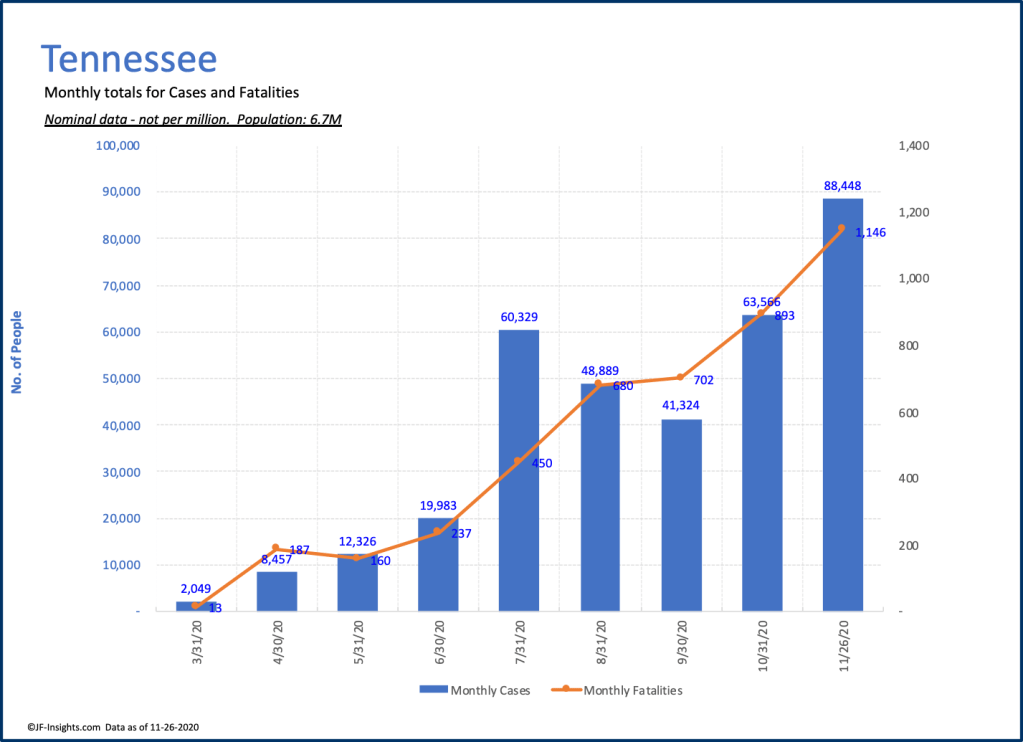Click the 6/30/20 date axis label
1023x742 pixels.
click(x=439, y=646)
